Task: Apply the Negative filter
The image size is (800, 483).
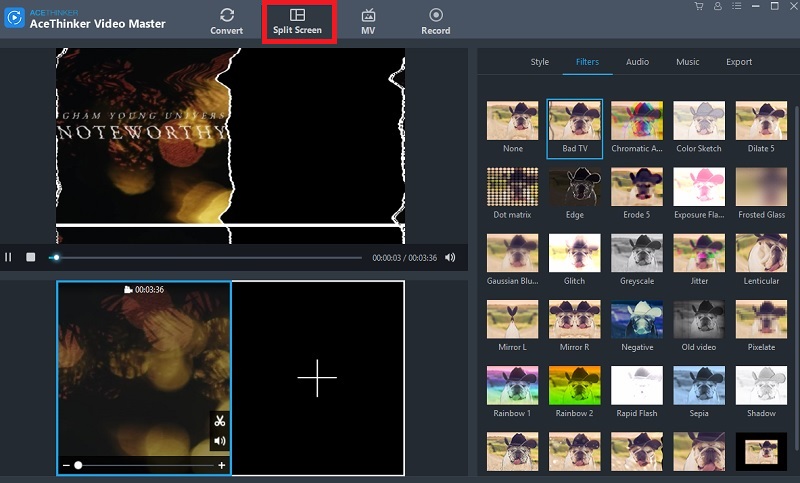Action: (x=637, y=326)
